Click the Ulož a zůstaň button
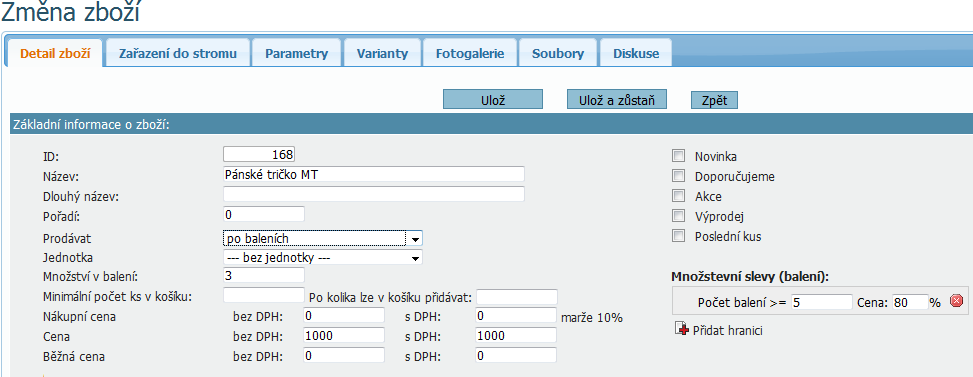This screenshot has width=973, height=377. coord(617,99)
